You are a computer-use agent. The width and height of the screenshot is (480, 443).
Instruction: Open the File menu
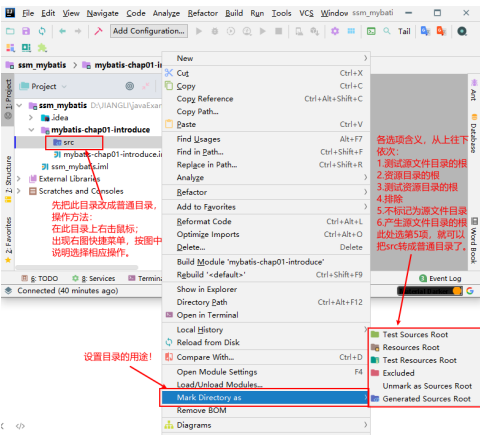[28, 13]
